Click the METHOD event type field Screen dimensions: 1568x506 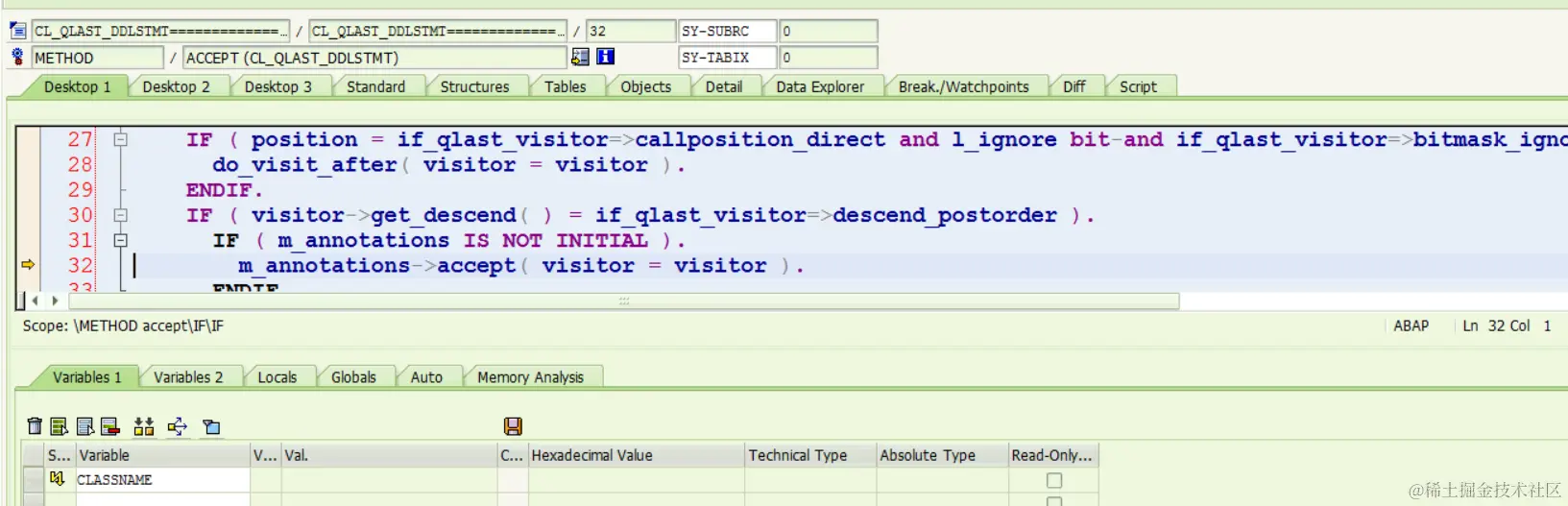(97, 58)
